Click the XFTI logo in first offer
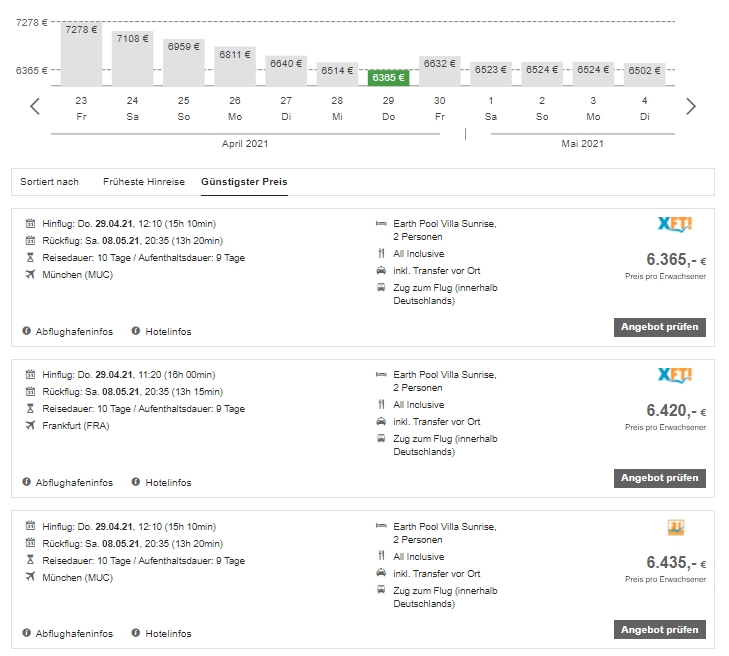The width and height of the screenshot is (729, 656). pyautogui.click(x=675, y=225)
